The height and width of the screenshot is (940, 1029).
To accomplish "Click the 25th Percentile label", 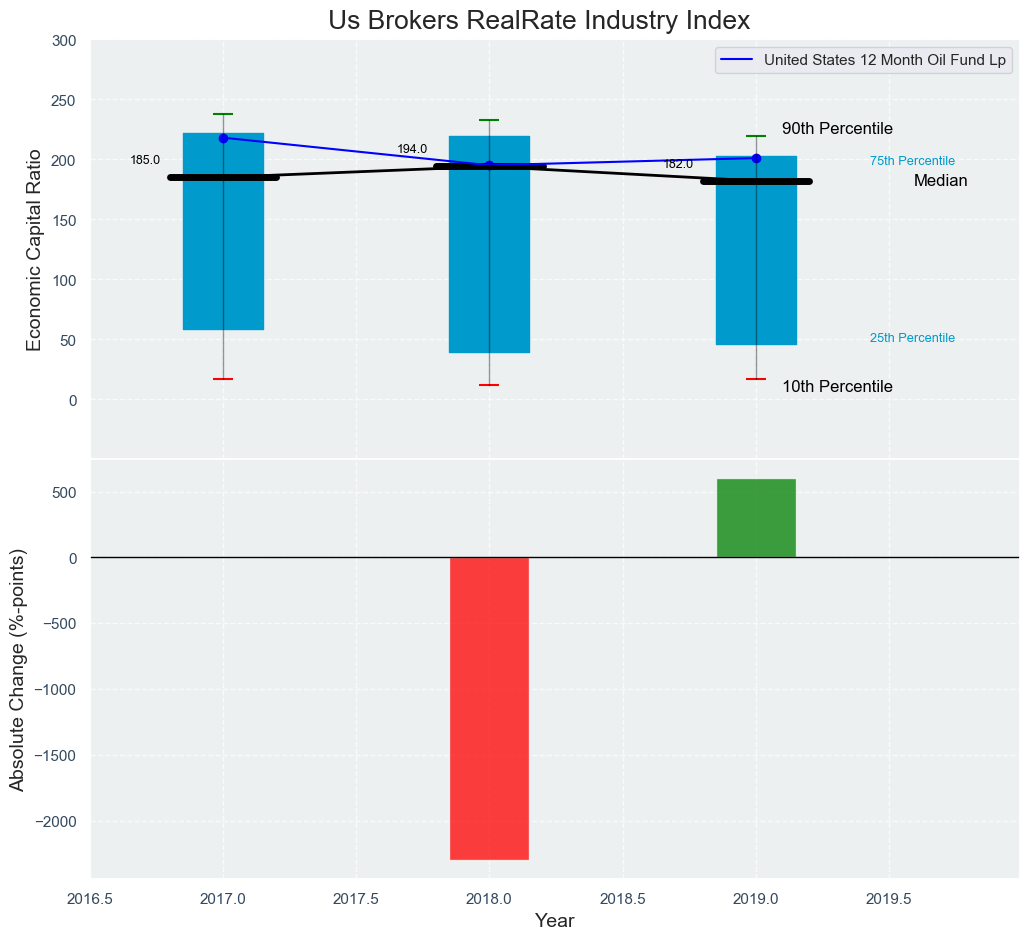I will click(x=912, y=338).
